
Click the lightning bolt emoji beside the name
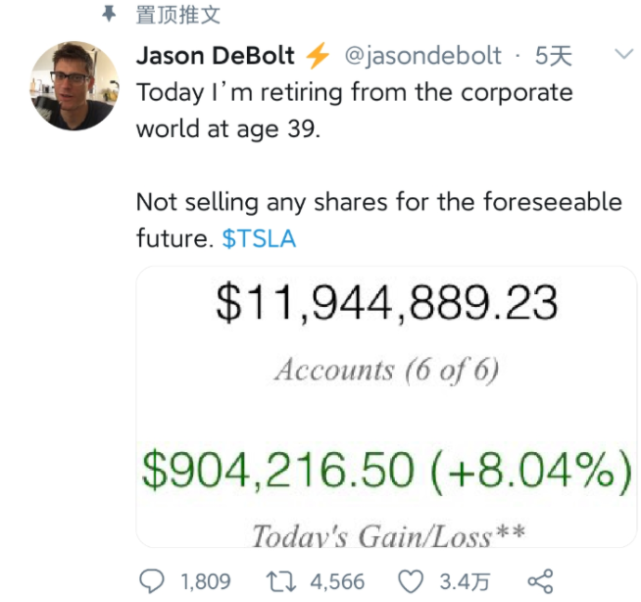click(x=317, y=55)
